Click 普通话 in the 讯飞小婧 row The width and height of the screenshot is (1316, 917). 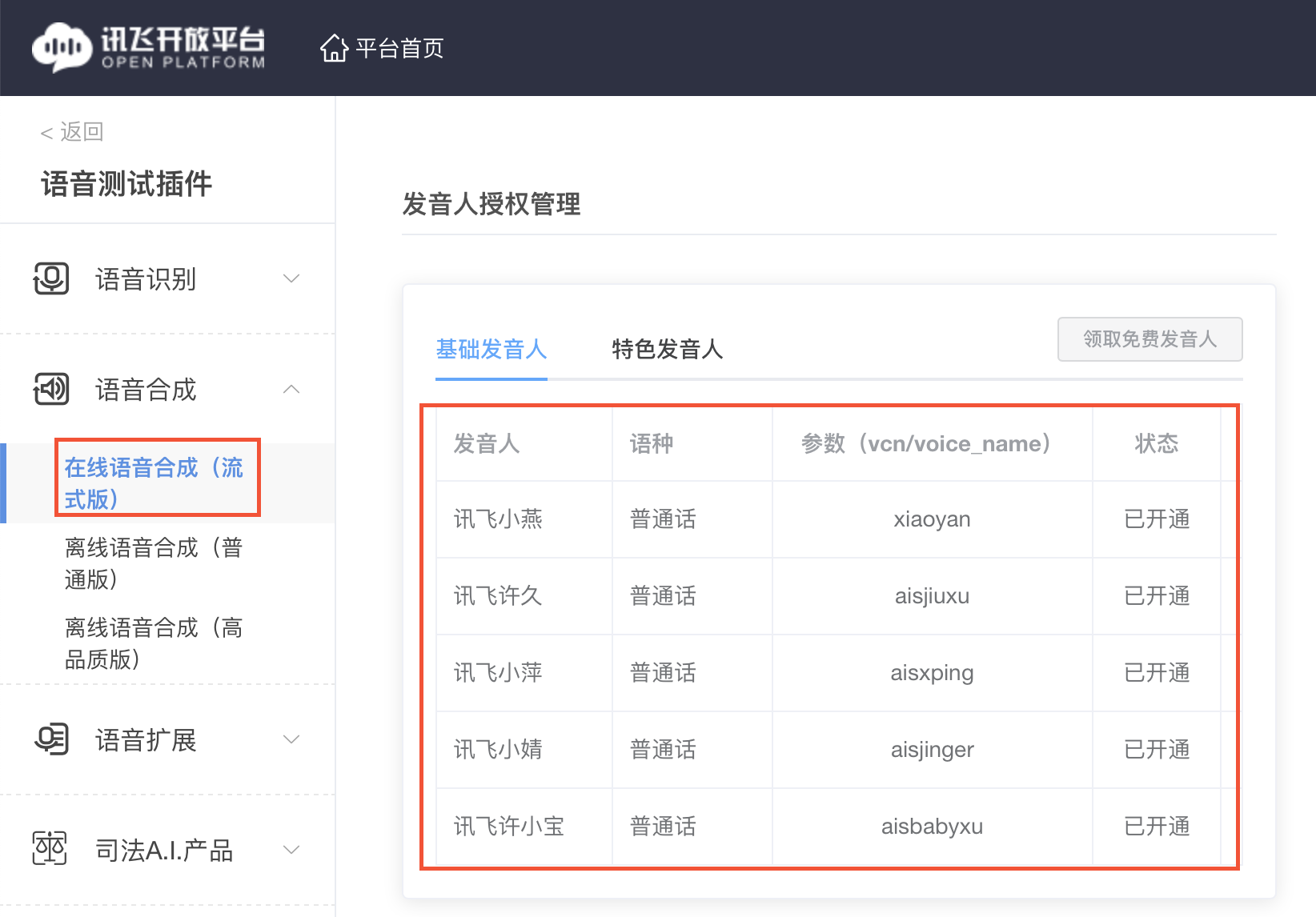[x=663, y=750]
